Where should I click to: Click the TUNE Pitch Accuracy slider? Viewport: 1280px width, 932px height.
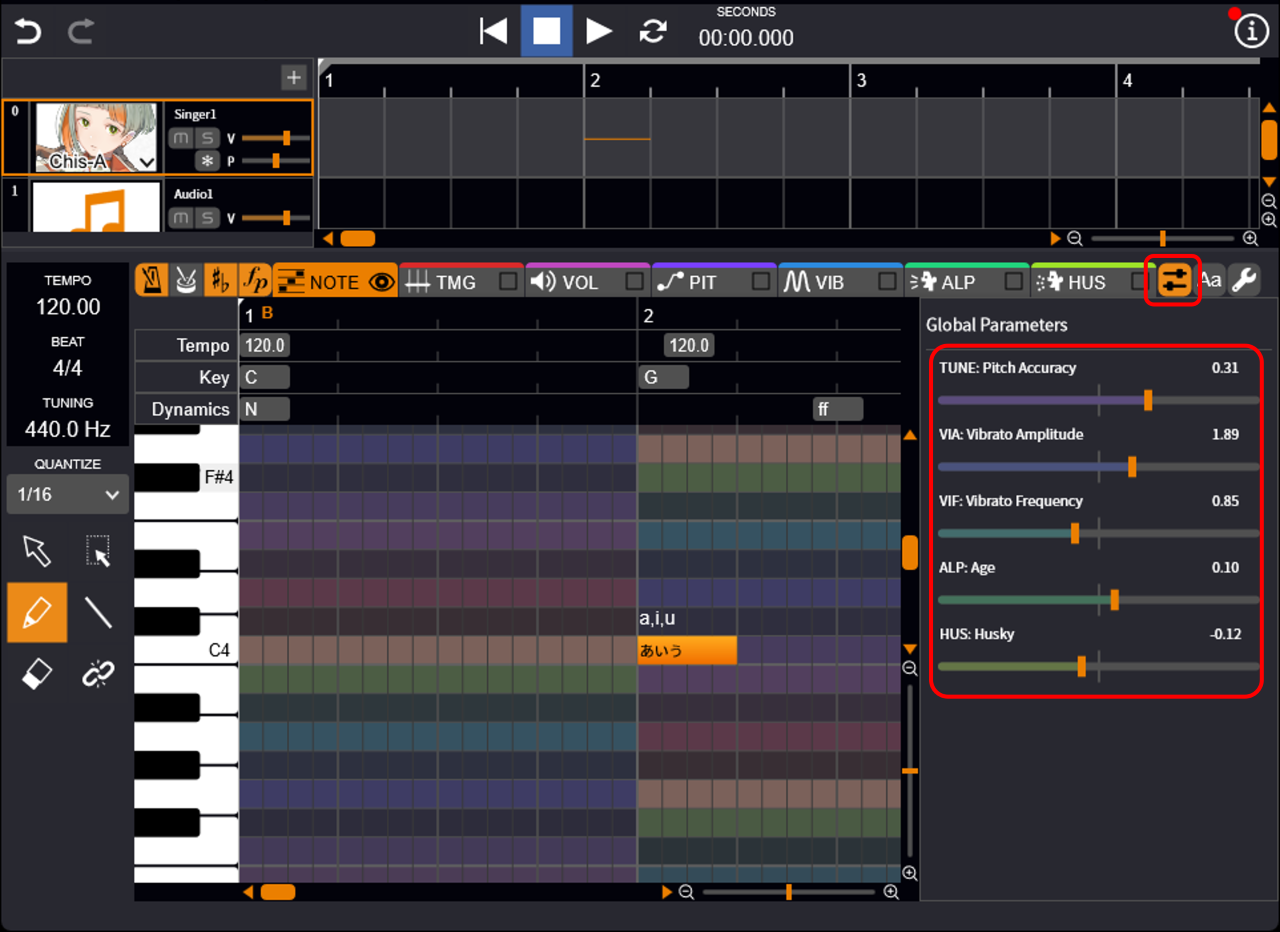coord(1147,401)
